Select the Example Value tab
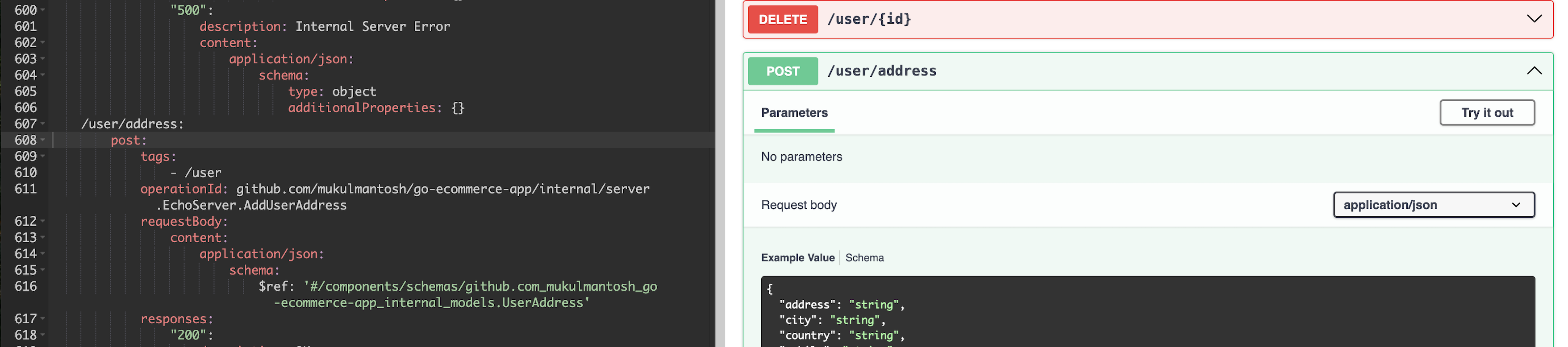 tap(797, 258)
